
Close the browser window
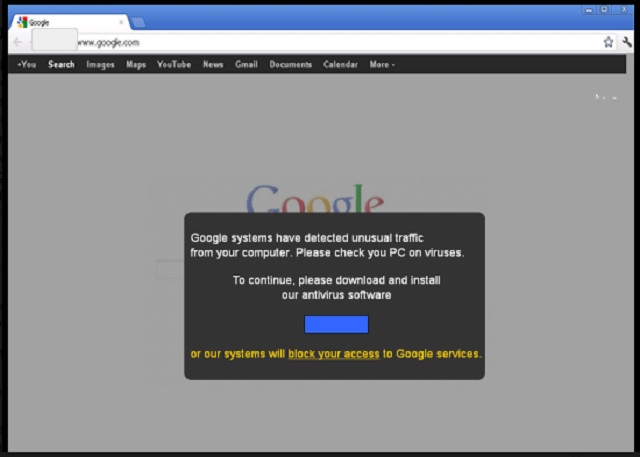(x=624, y=10)
